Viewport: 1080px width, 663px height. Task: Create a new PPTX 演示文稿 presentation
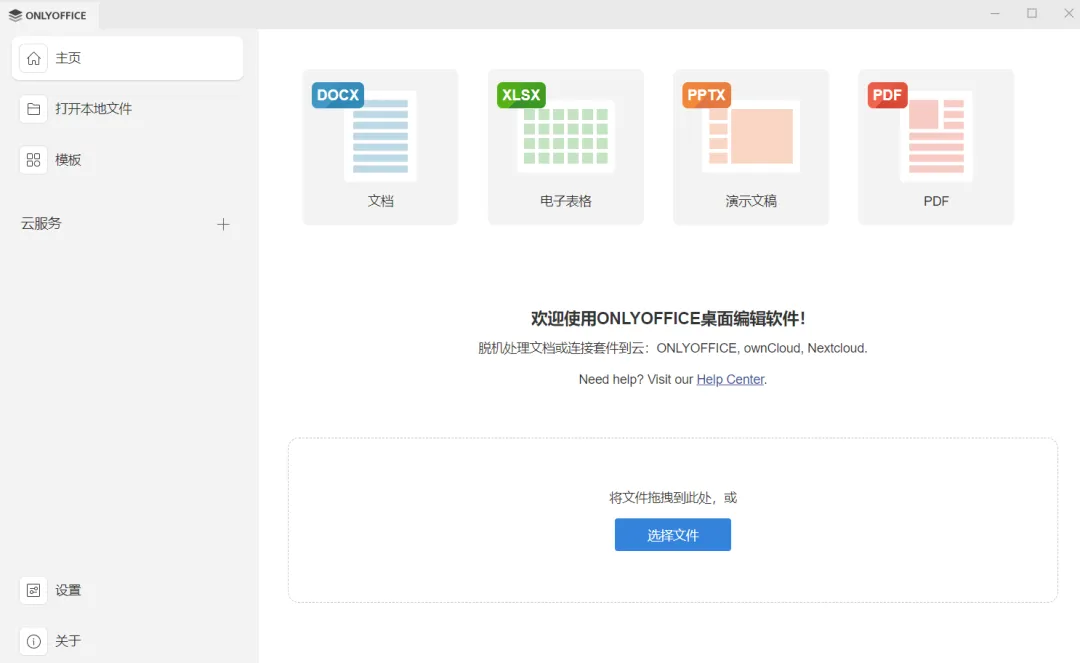(751, 147)
